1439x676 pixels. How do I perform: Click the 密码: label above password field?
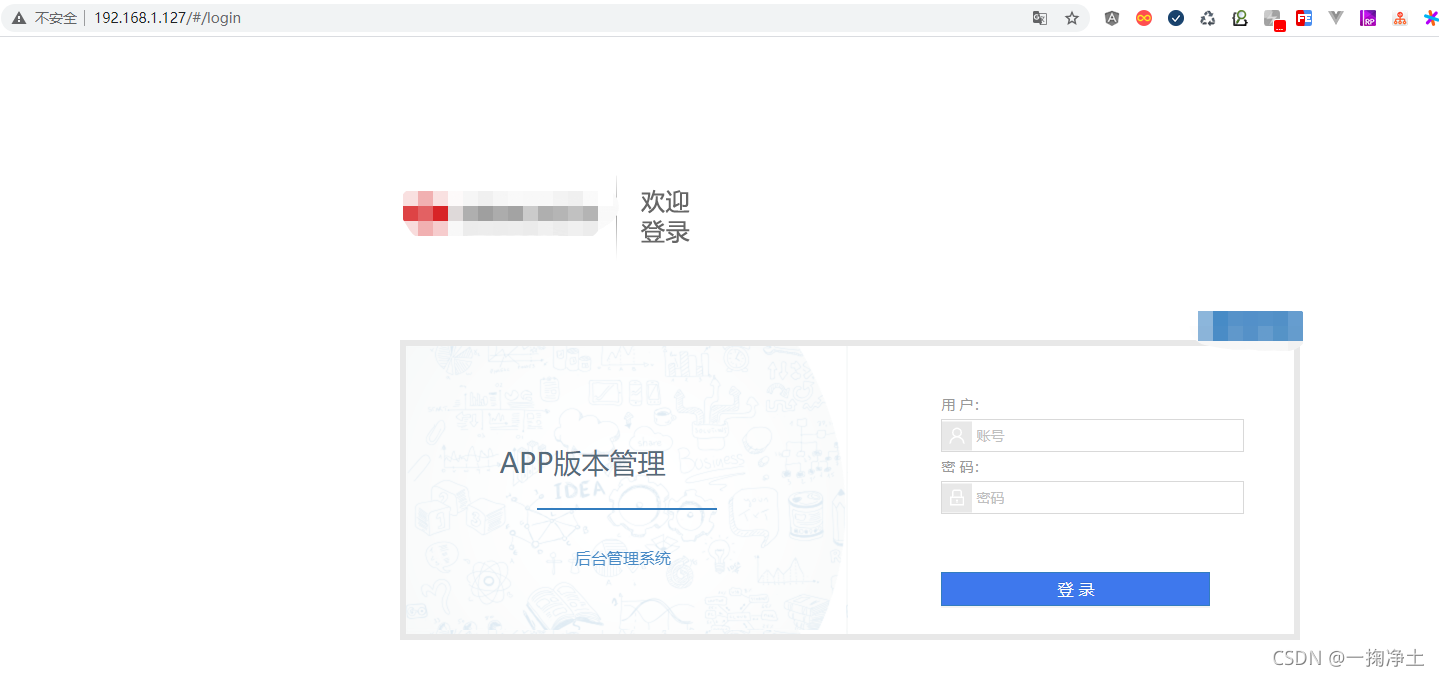click(960, 467)
